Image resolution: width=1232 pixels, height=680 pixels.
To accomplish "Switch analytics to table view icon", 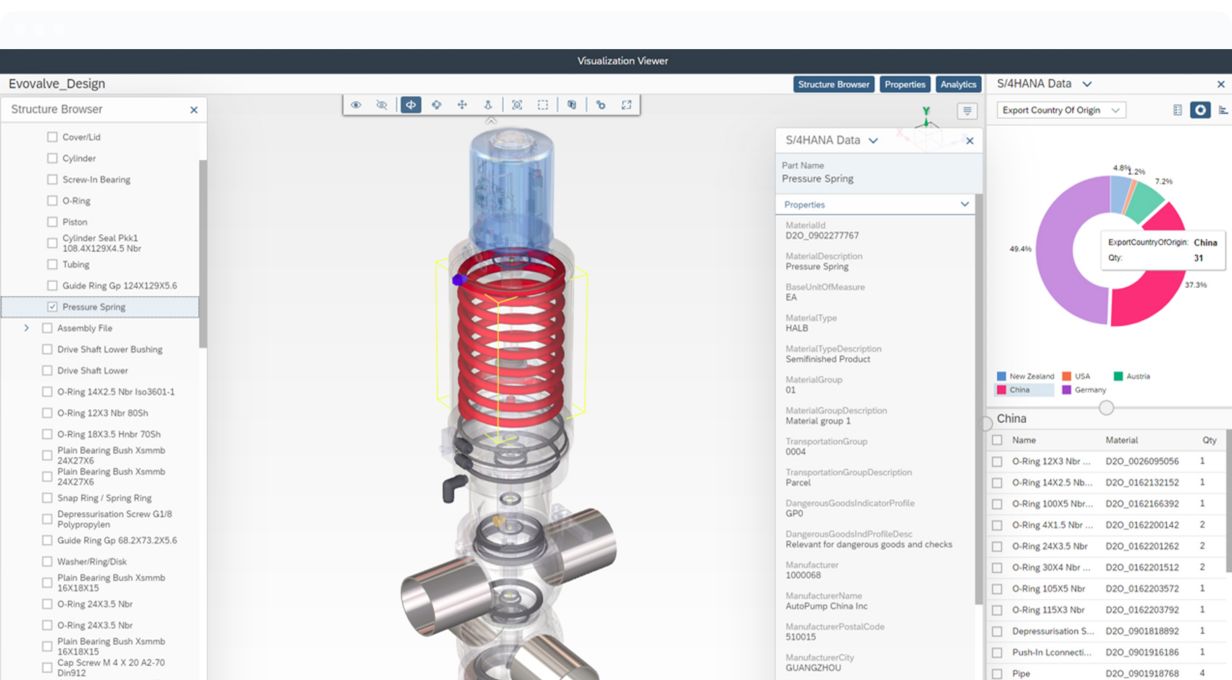I will (1177, 110).
